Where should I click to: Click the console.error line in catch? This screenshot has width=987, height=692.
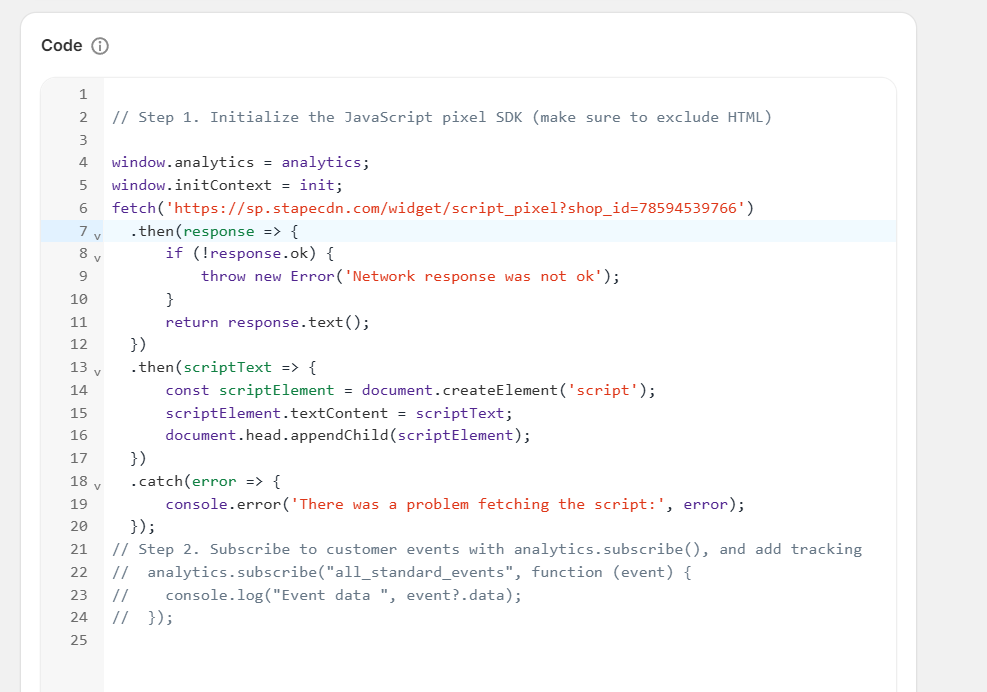pyautogui.click(x=454, y=504)
